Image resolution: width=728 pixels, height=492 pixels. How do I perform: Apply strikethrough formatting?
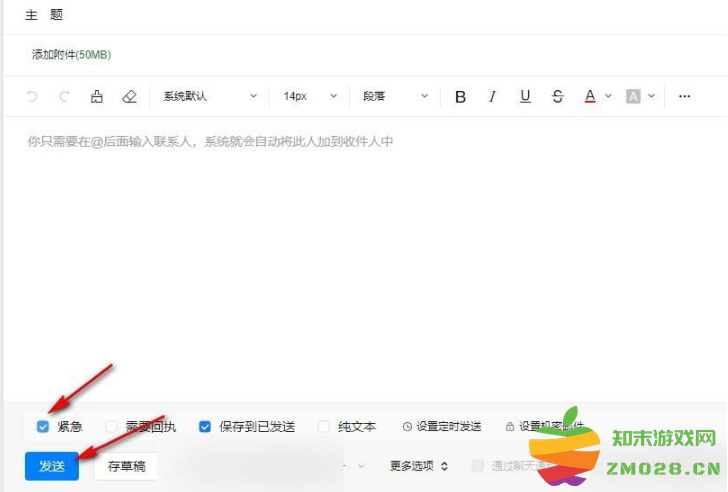558,97
